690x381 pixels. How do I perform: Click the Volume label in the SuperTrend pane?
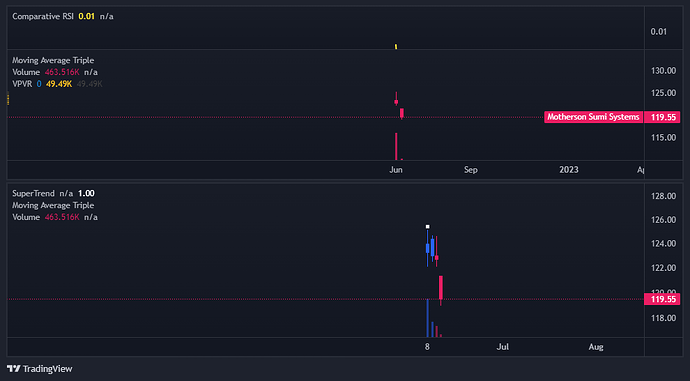(x=26, y=217)
